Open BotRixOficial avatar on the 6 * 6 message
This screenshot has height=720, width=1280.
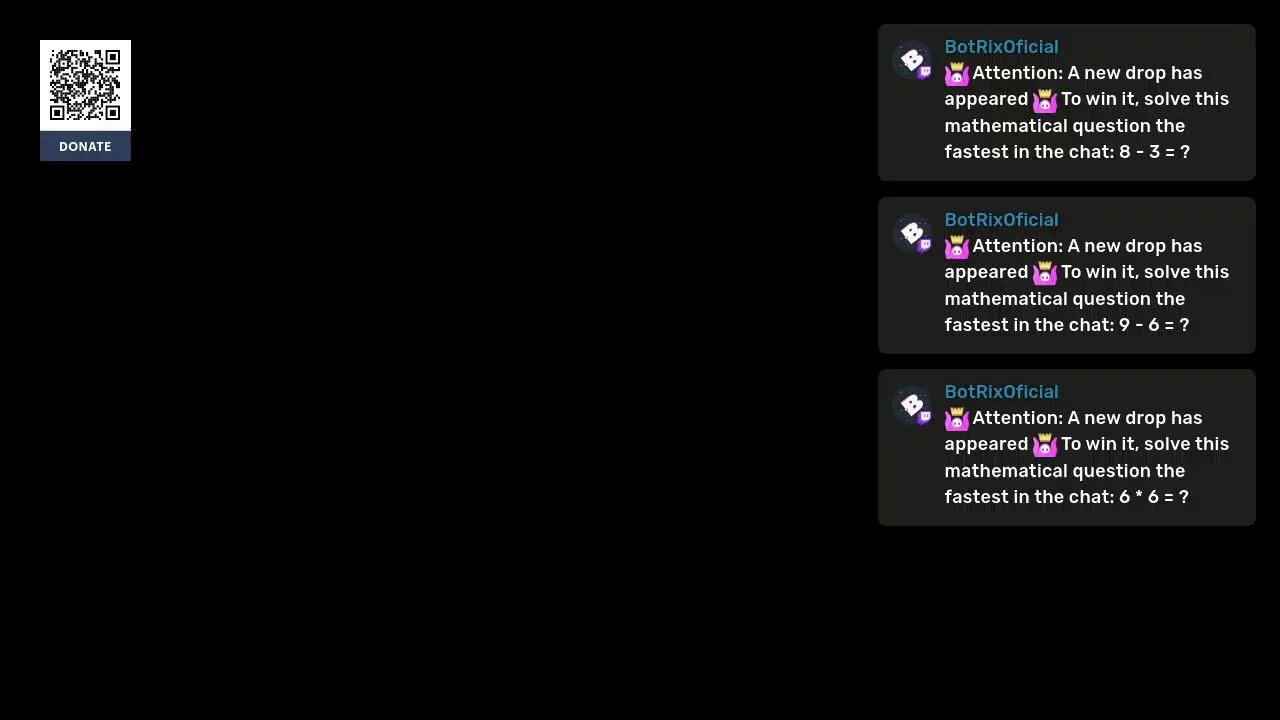pyautogui.click(x=911, y=406)
